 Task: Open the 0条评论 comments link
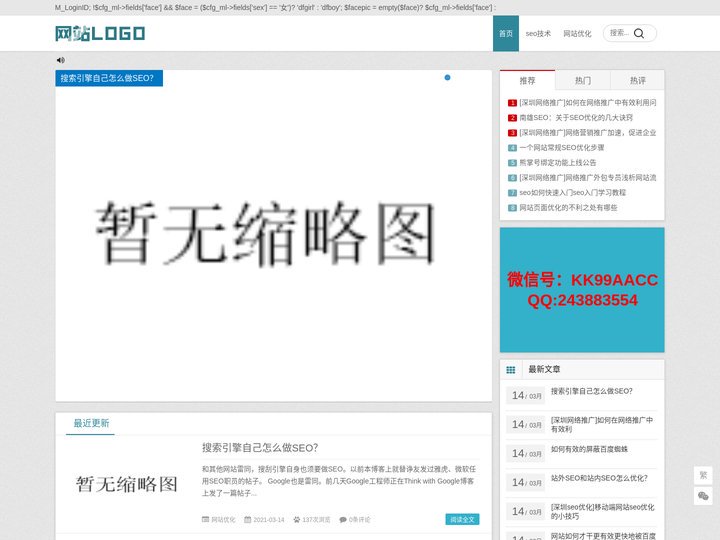click(x=360, y=520)
